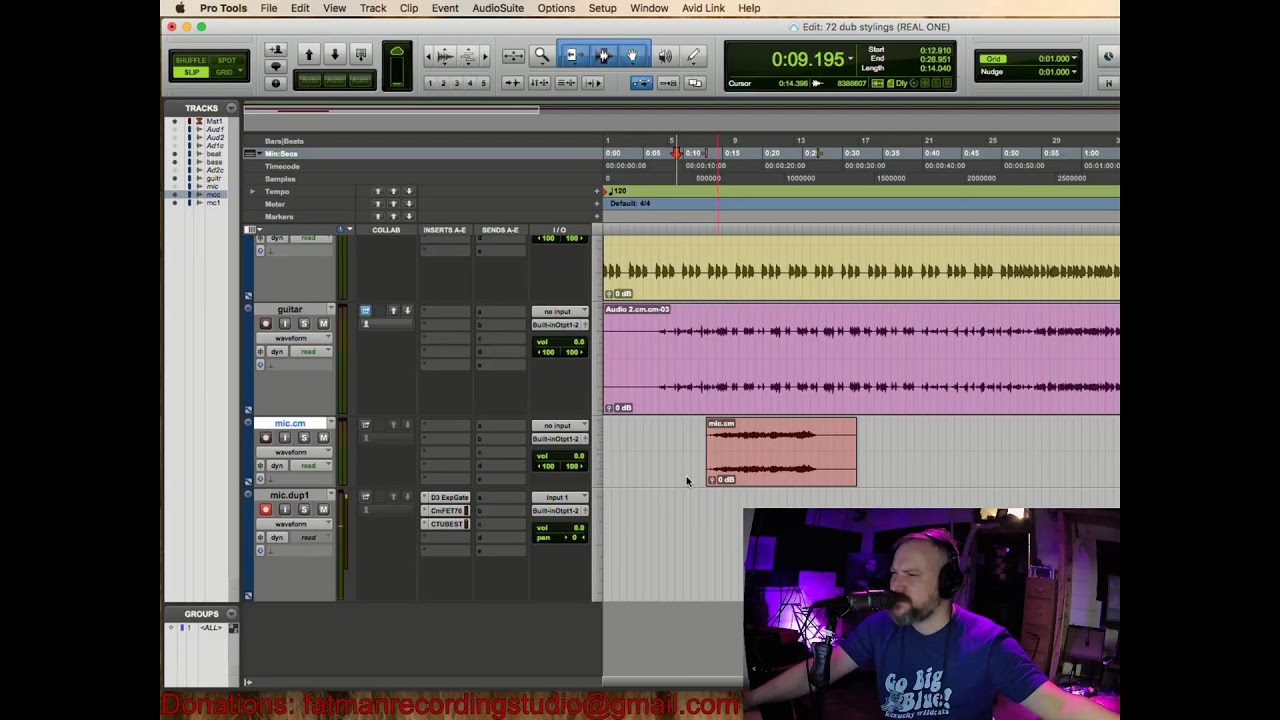The height and width of the screenshot is (720, 1280).
Task: Click zoom preset button 1
Action: pyautogui.click(x=430, y=83)
